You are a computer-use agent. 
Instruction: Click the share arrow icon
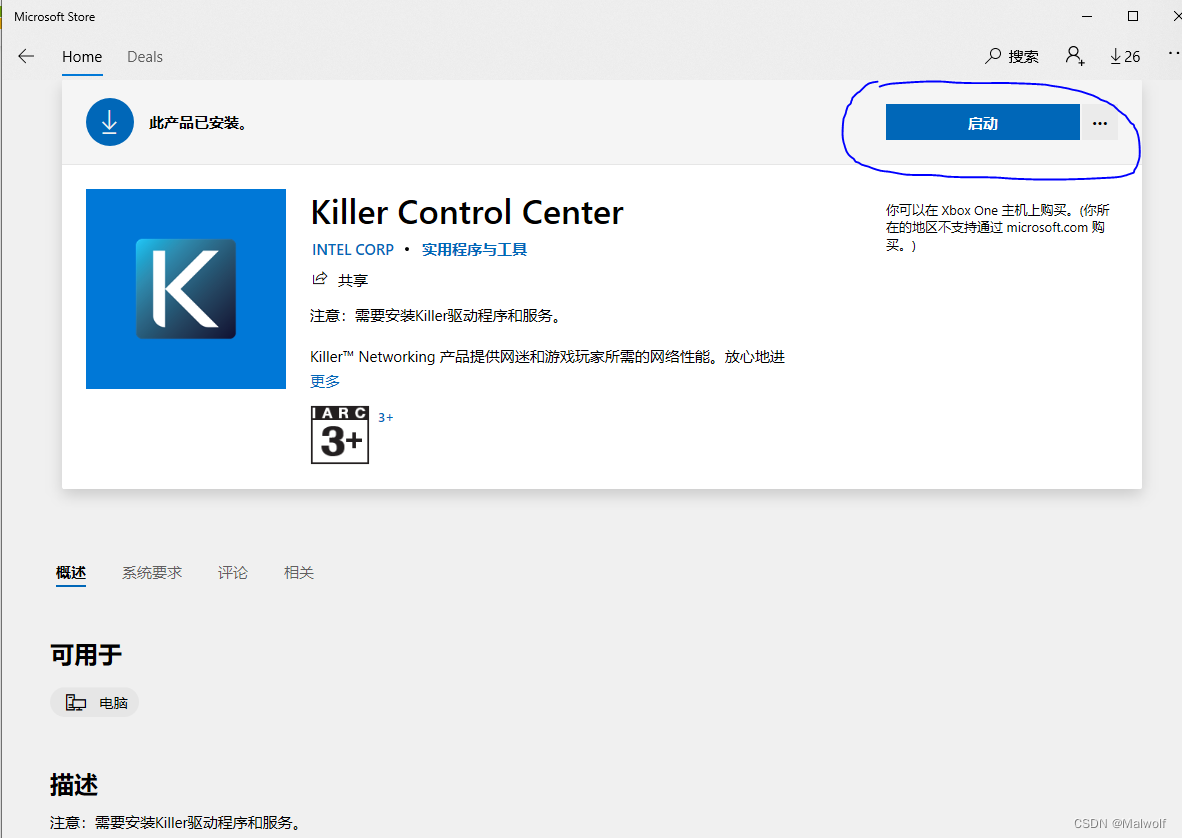[320, 279]
